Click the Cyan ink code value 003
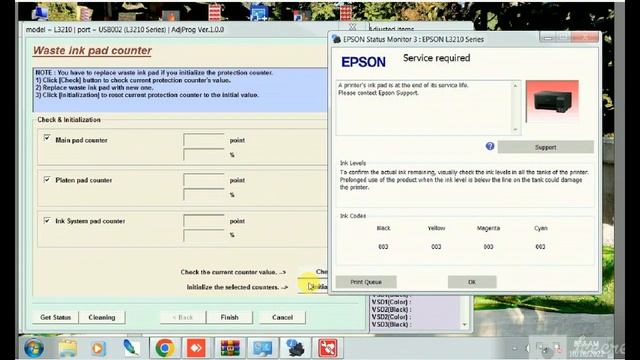 click(x=540, y=247)
